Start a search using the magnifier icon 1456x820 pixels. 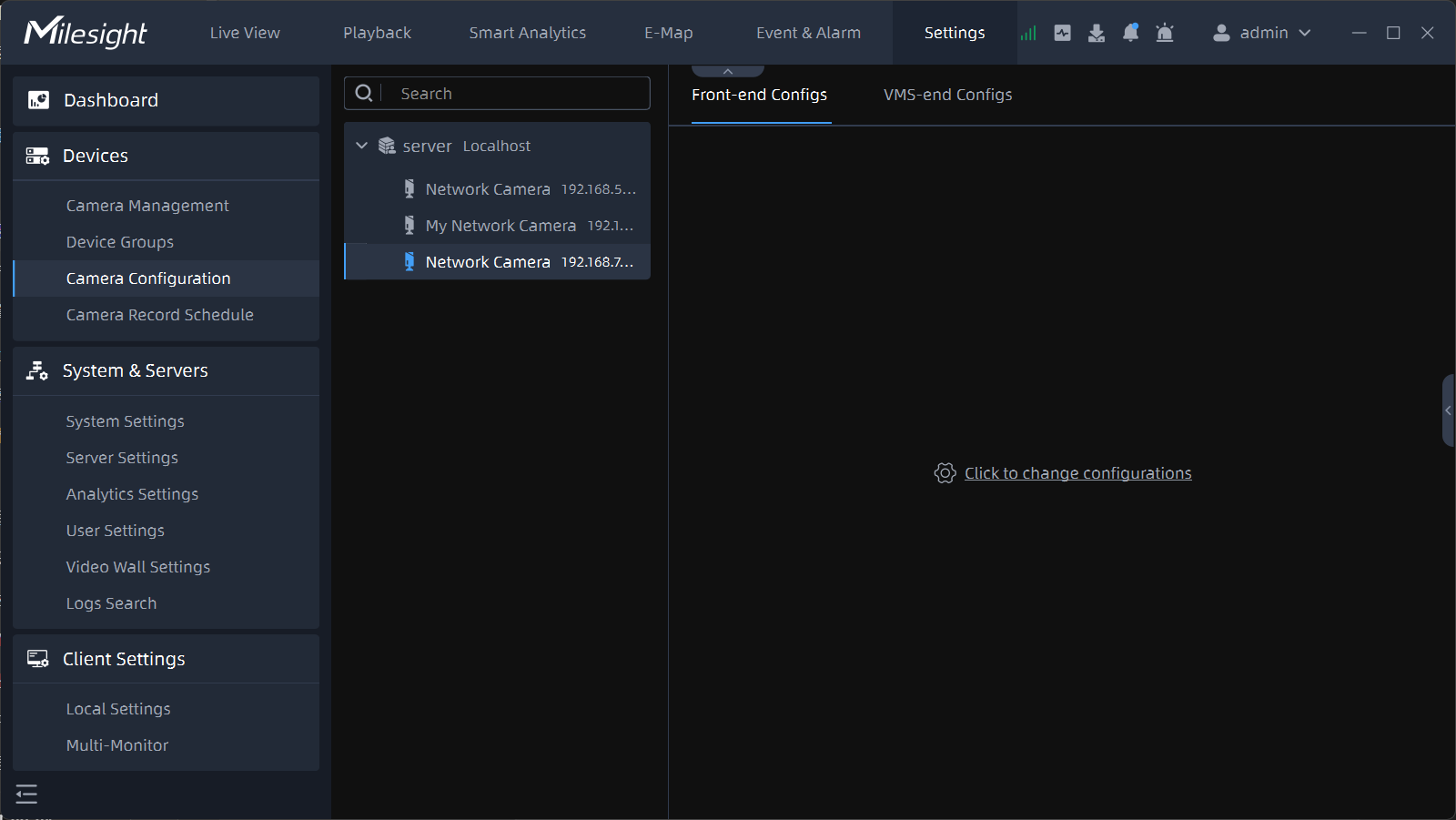[364, 93]
